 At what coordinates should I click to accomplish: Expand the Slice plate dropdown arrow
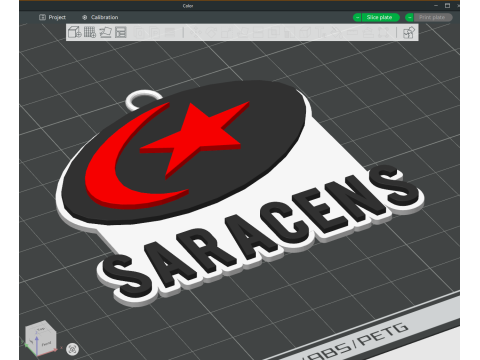click(x=357, y=17)
